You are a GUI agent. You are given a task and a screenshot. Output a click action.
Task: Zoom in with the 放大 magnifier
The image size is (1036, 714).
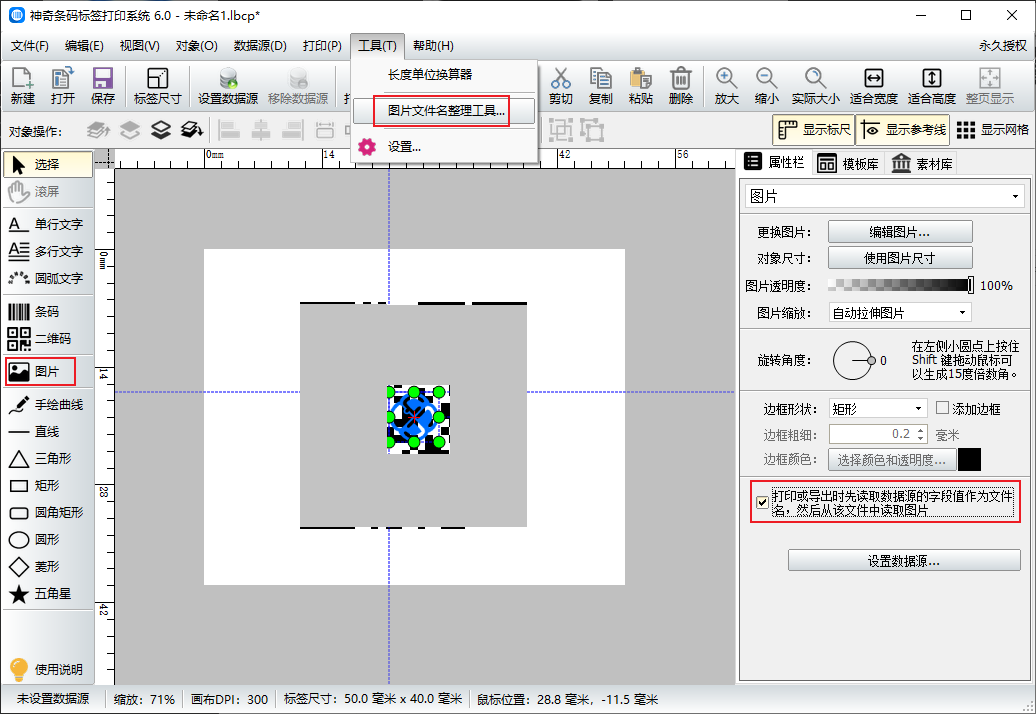click(x=726, y=86)
